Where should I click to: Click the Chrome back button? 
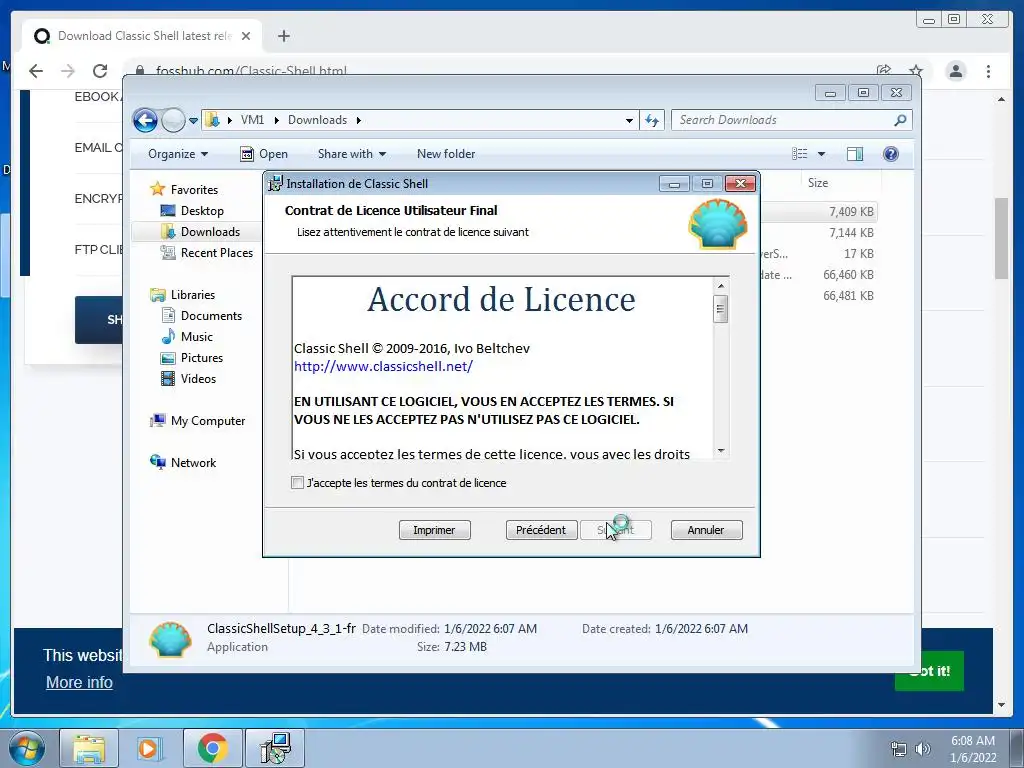36,71
